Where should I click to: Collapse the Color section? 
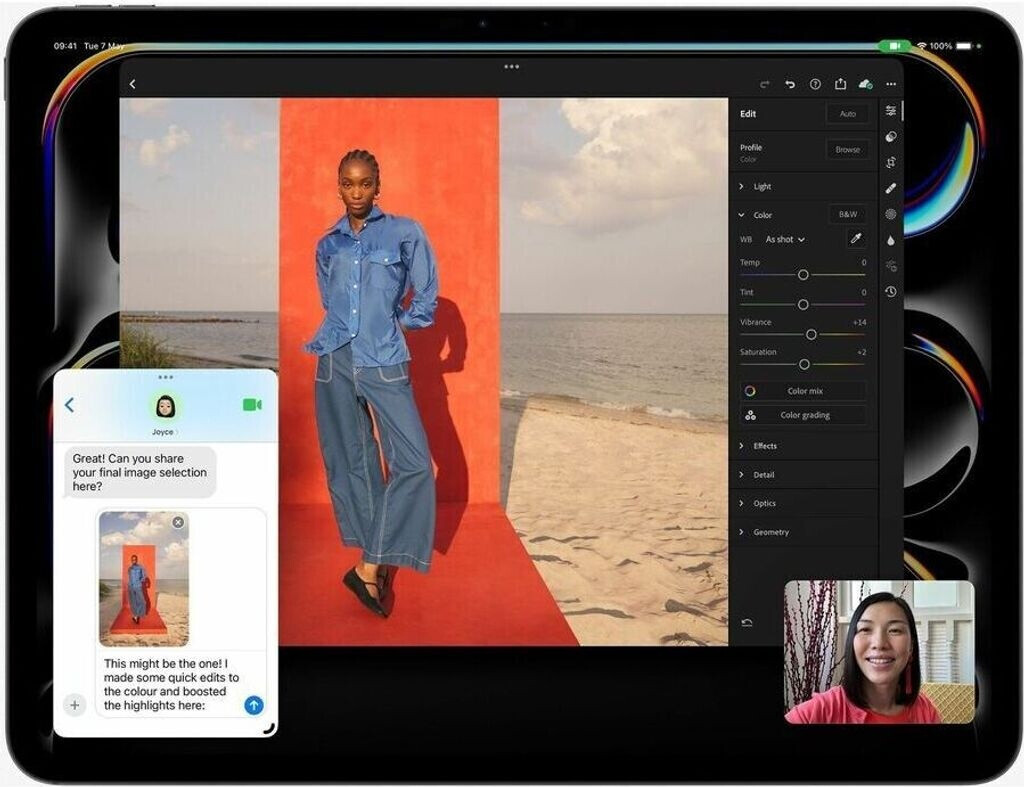click(741, 215)
